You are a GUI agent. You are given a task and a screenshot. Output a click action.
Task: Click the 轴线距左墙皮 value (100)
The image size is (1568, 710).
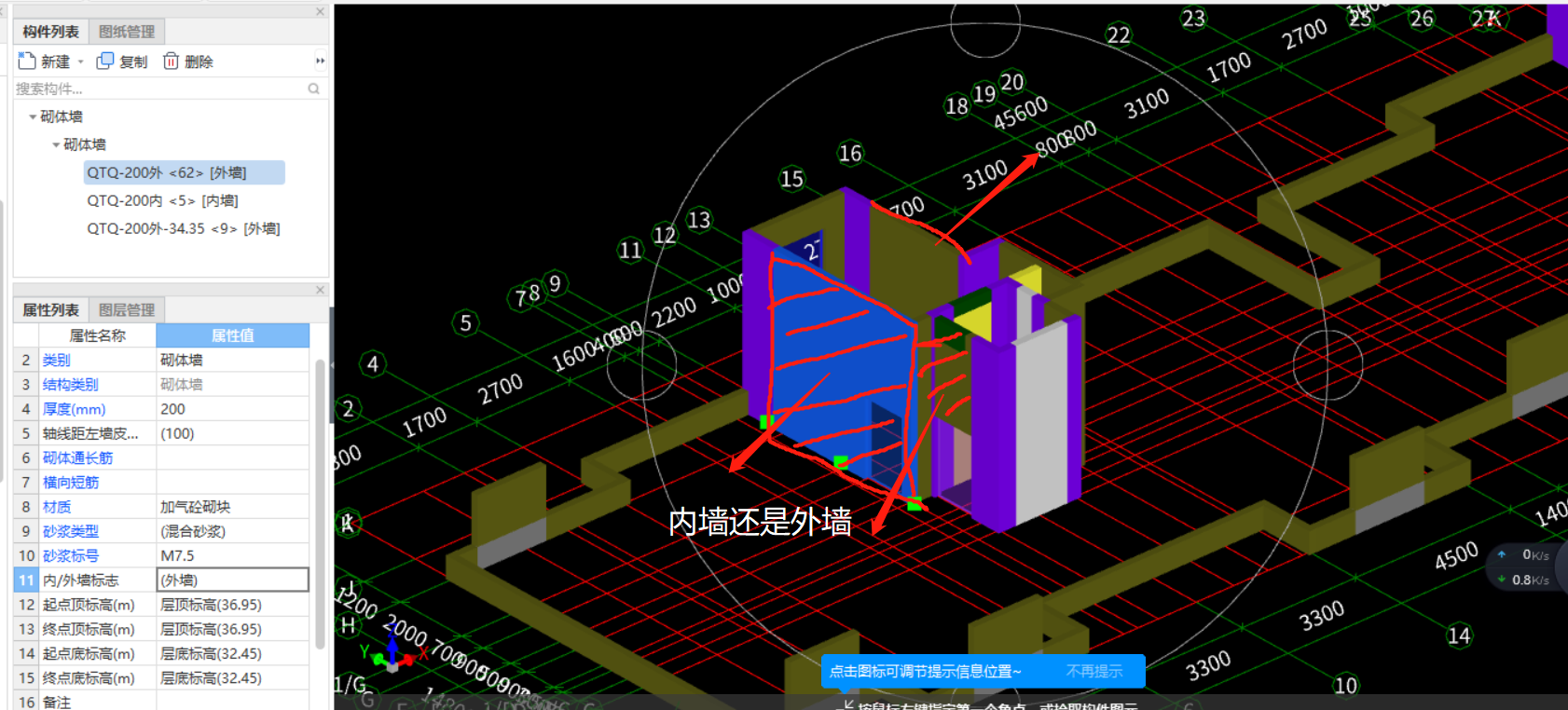232,433
